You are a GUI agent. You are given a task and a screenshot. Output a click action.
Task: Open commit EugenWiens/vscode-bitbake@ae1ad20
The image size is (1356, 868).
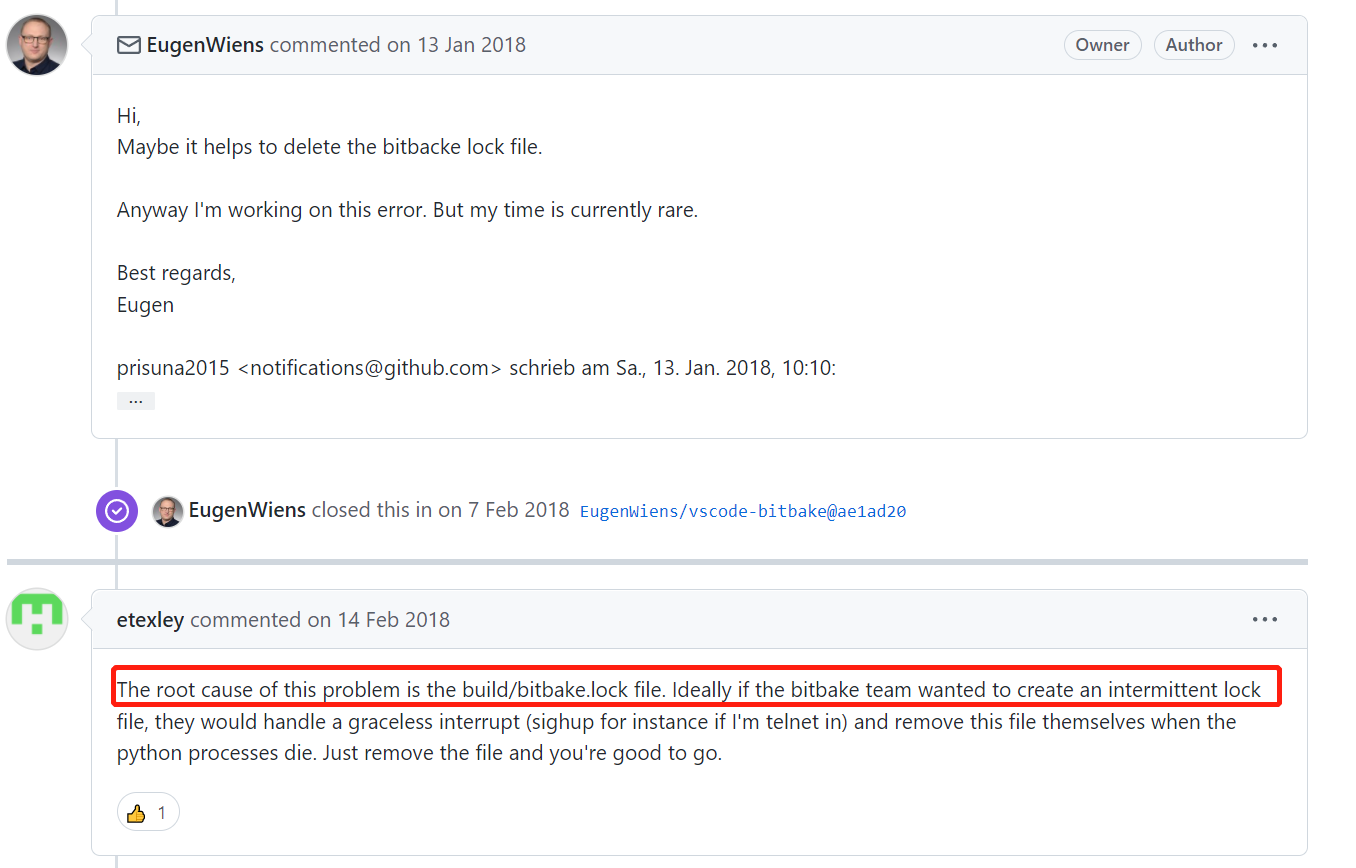(742, 511)
